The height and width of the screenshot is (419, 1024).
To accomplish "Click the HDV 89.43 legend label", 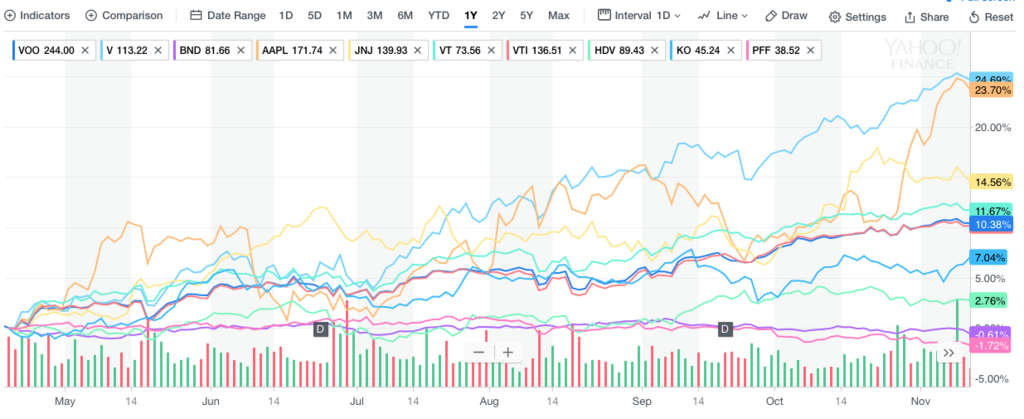I will 618,50.
